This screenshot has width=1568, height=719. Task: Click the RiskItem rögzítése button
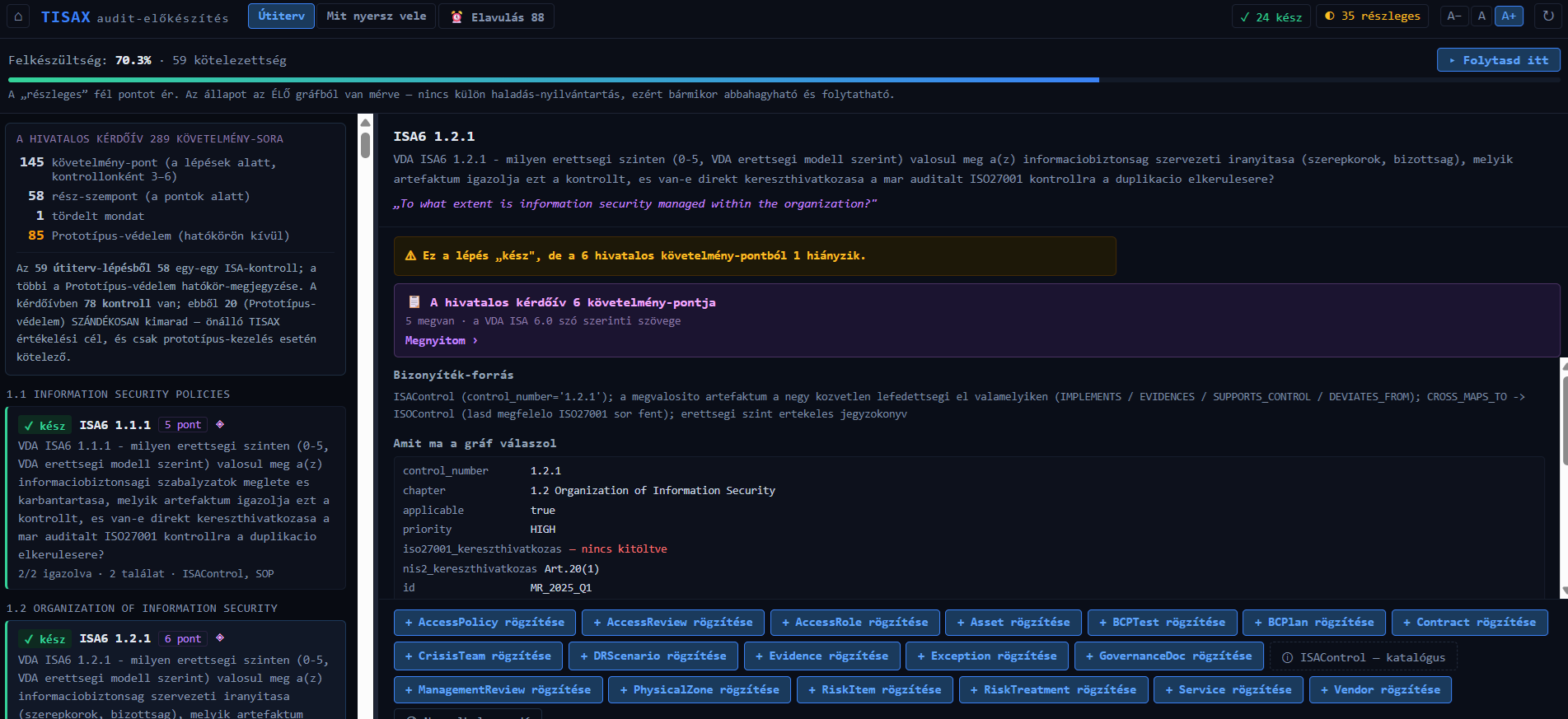[875, 690]
